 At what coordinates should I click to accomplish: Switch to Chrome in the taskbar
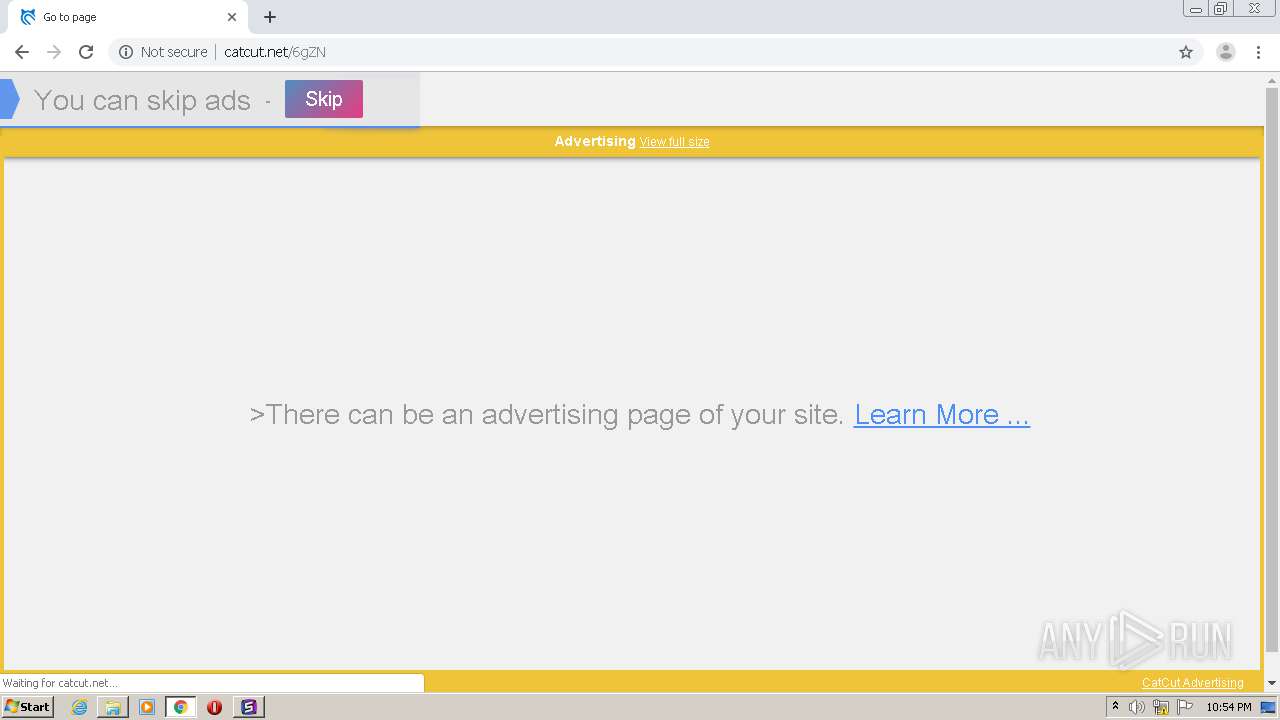(x=181, y=707)
